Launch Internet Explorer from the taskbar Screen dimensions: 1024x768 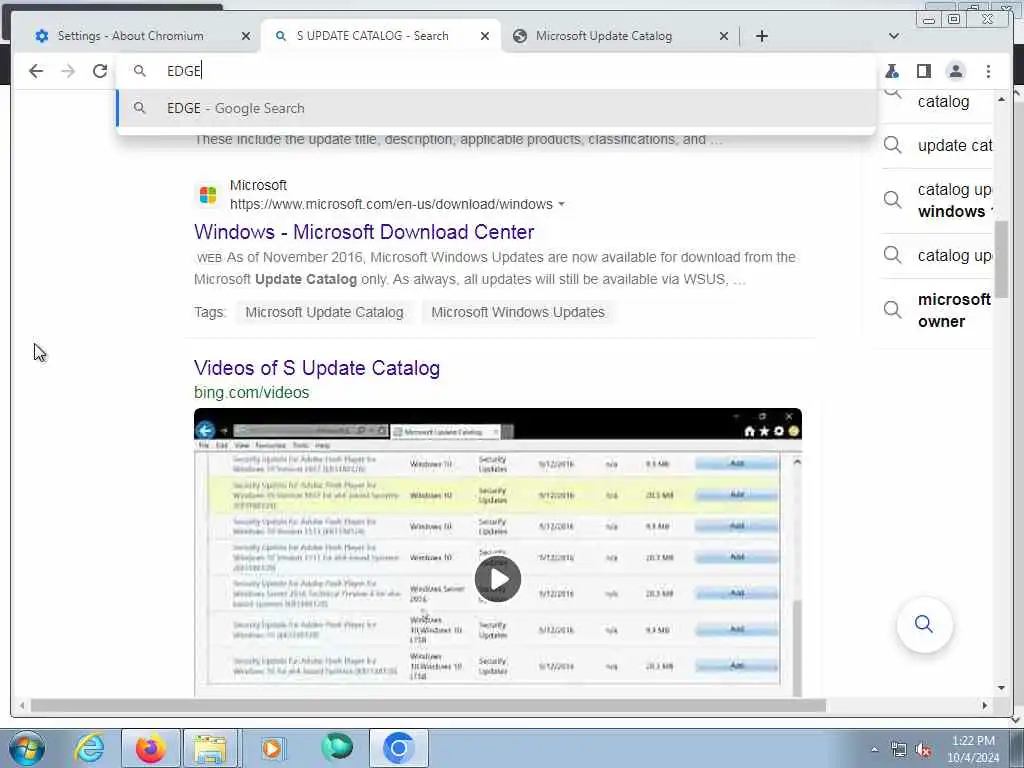tap(89, 748)
